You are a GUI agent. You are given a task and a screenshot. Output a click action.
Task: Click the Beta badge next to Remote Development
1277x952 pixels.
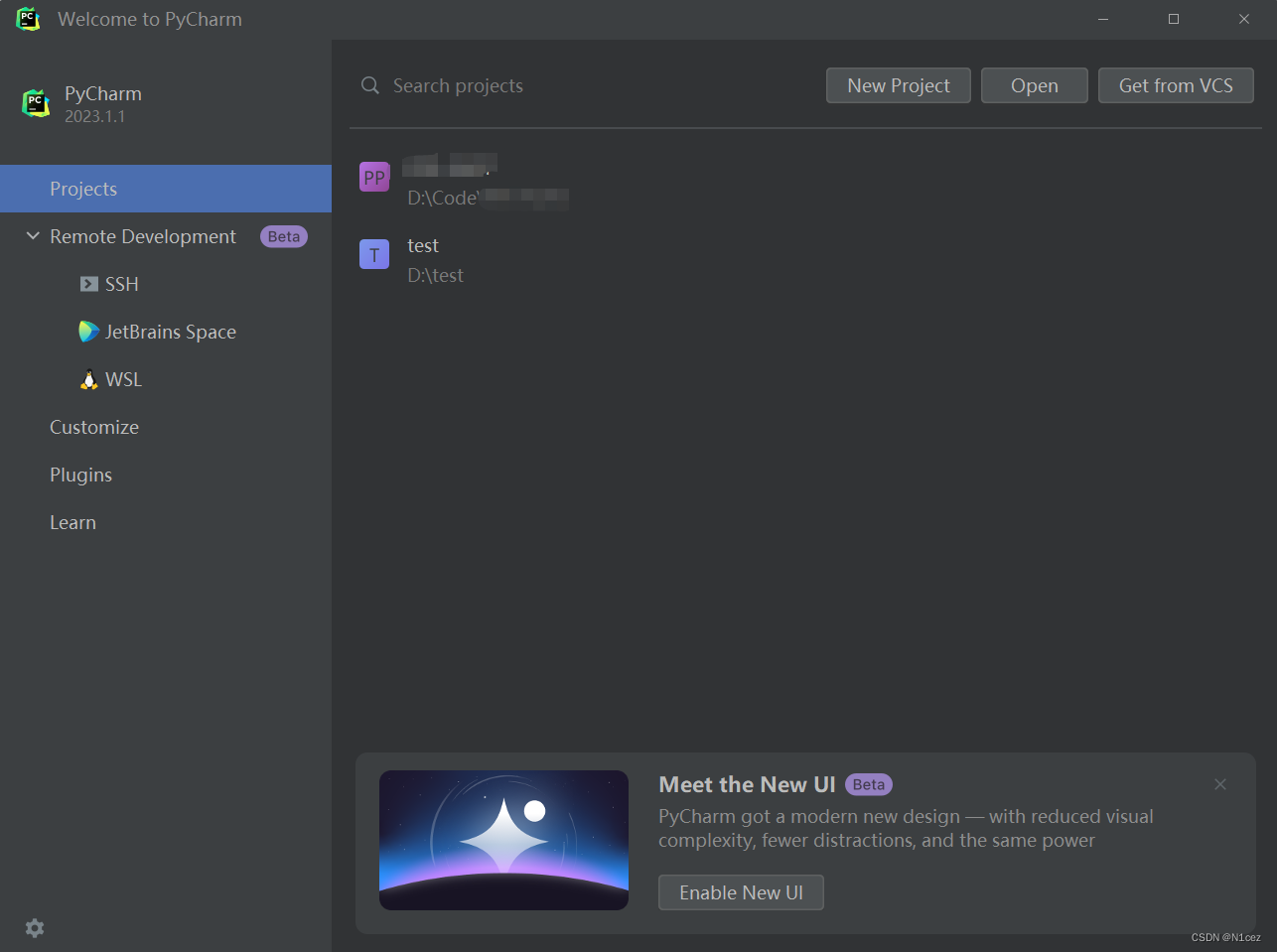coord(284,236)
